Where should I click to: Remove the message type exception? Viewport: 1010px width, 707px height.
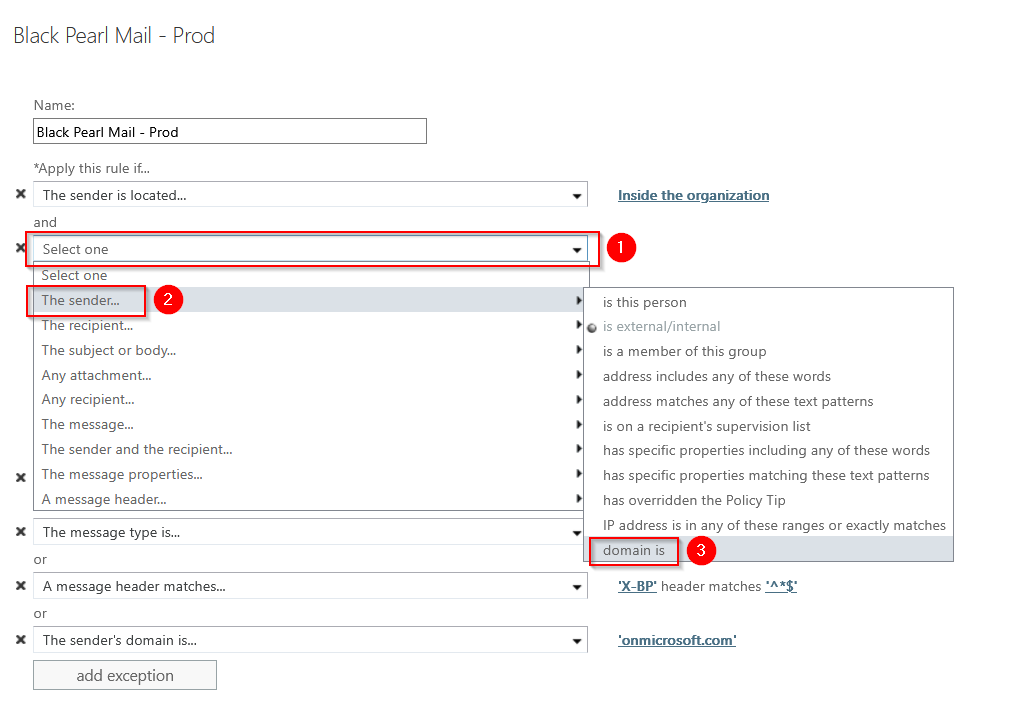[x=21, y=532]
